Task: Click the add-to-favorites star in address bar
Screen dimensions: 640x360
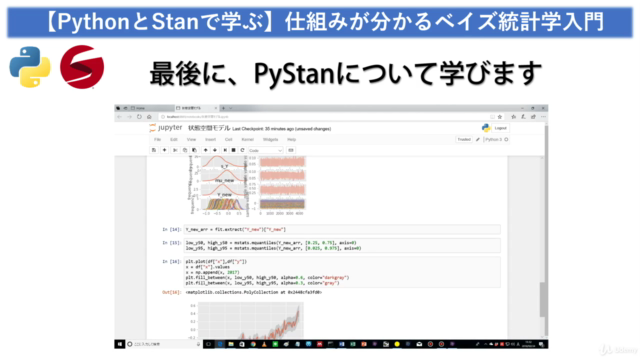Action: tap(500, 117)
